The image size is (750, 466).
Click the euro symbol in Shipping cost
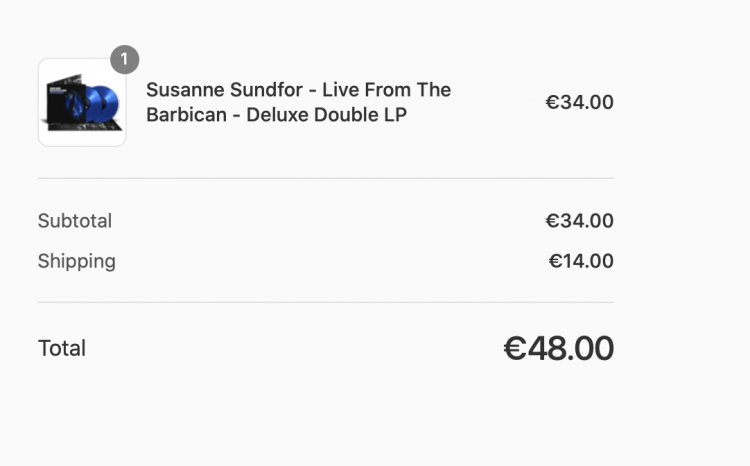[555, 261]
